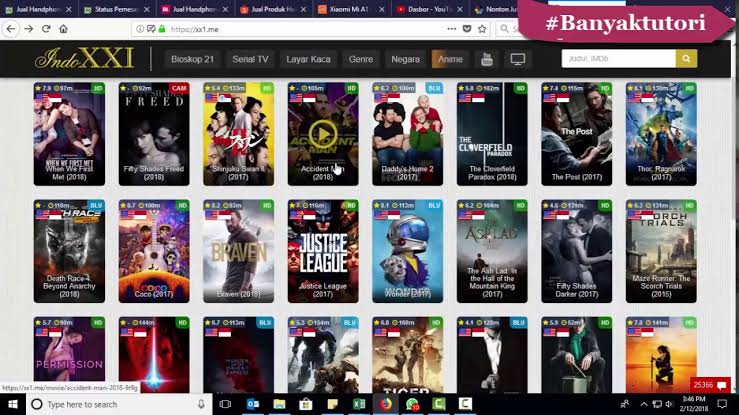
Task: Open the Bioskop 21 menu
Action: point(192,59)
